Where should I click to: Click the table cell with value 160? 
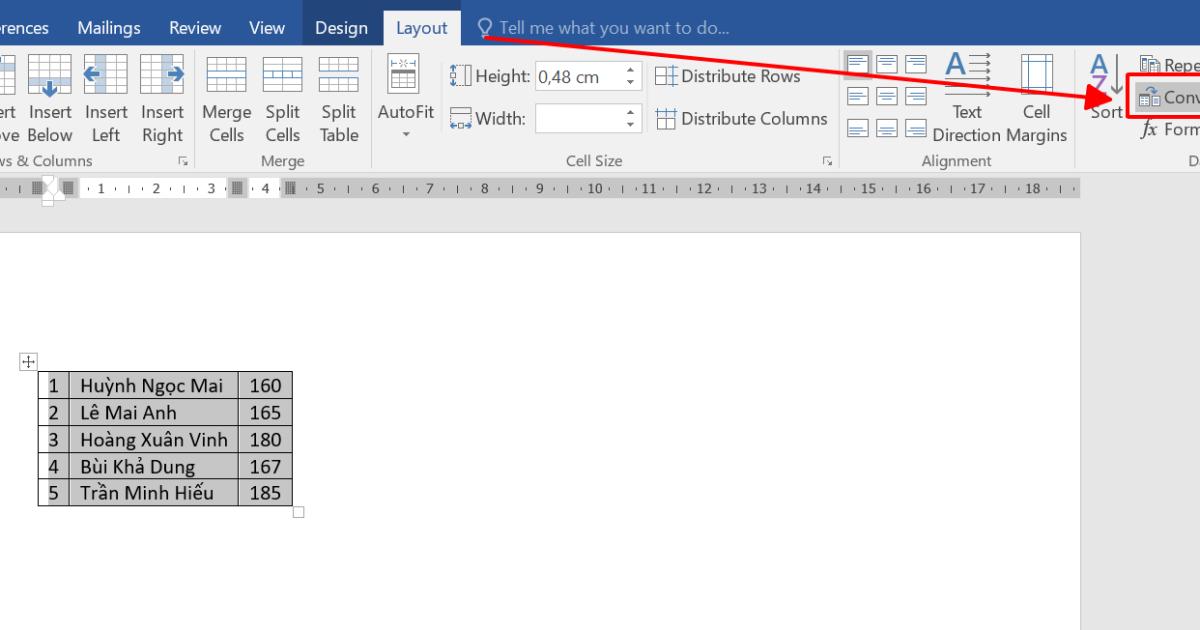point(265,385)
